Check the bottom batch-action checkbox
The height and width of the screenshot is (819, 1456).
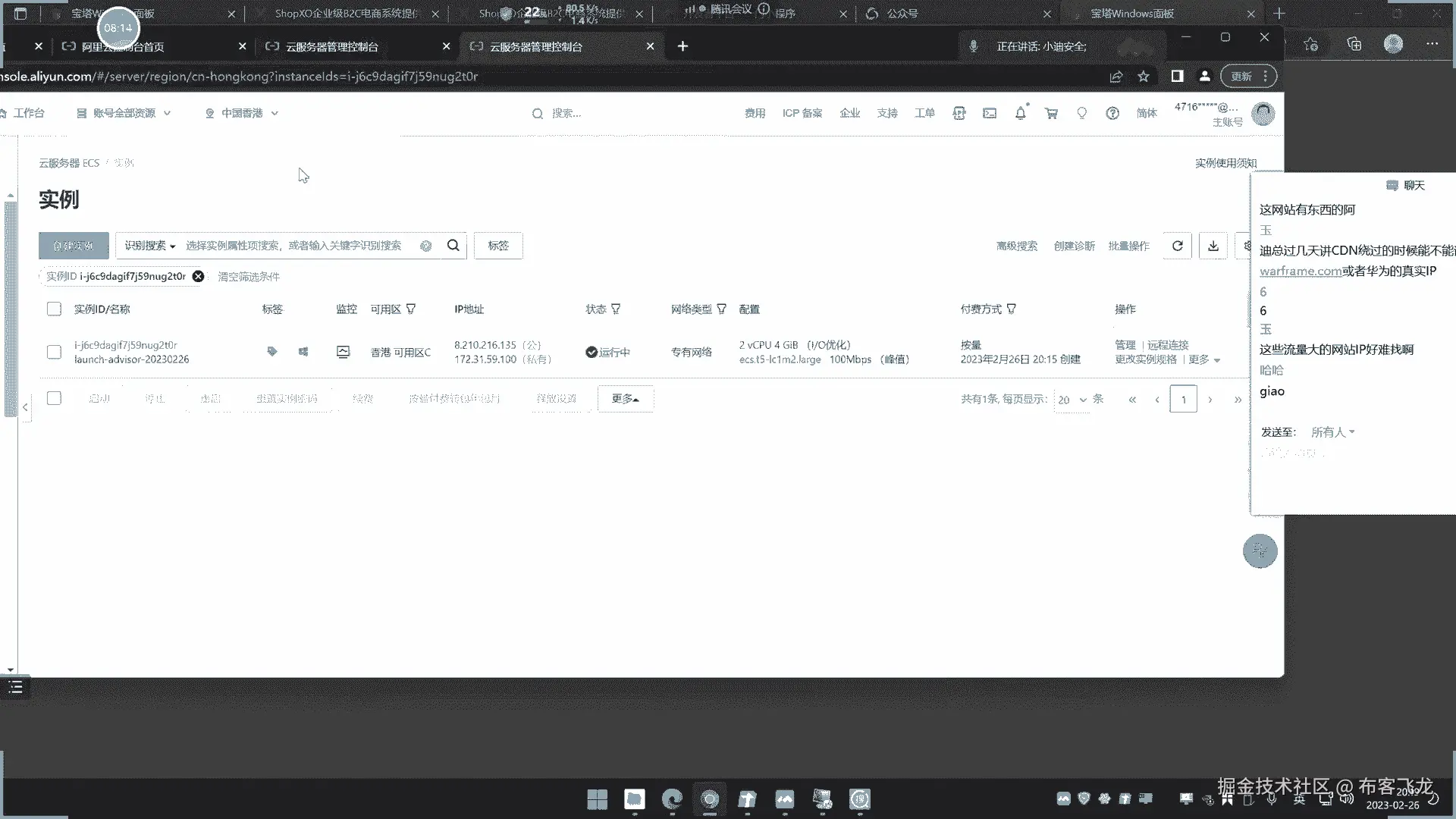[x=54, y=398]
